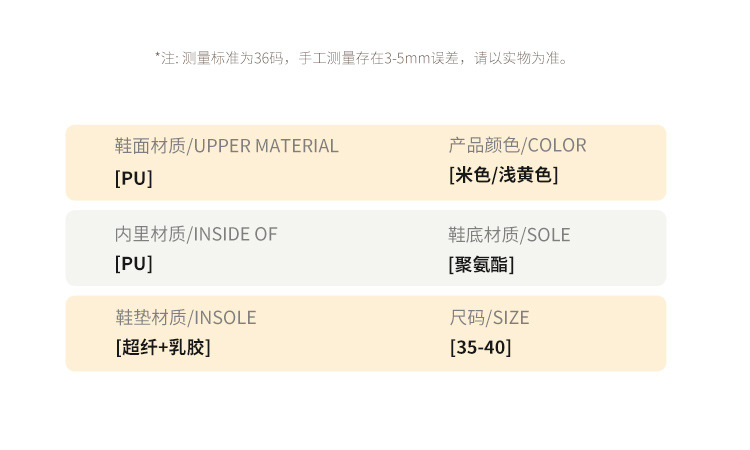Select the [PU] value under INSIDE OF
This screenshot has height=450, width=750.
coord(134,264)
